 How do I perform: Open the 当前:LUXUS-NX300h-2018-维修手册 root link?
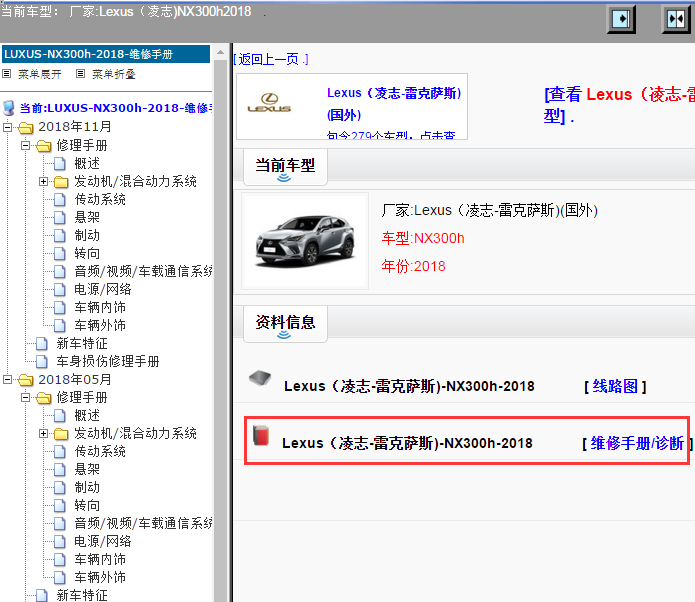tap(115, 108)
